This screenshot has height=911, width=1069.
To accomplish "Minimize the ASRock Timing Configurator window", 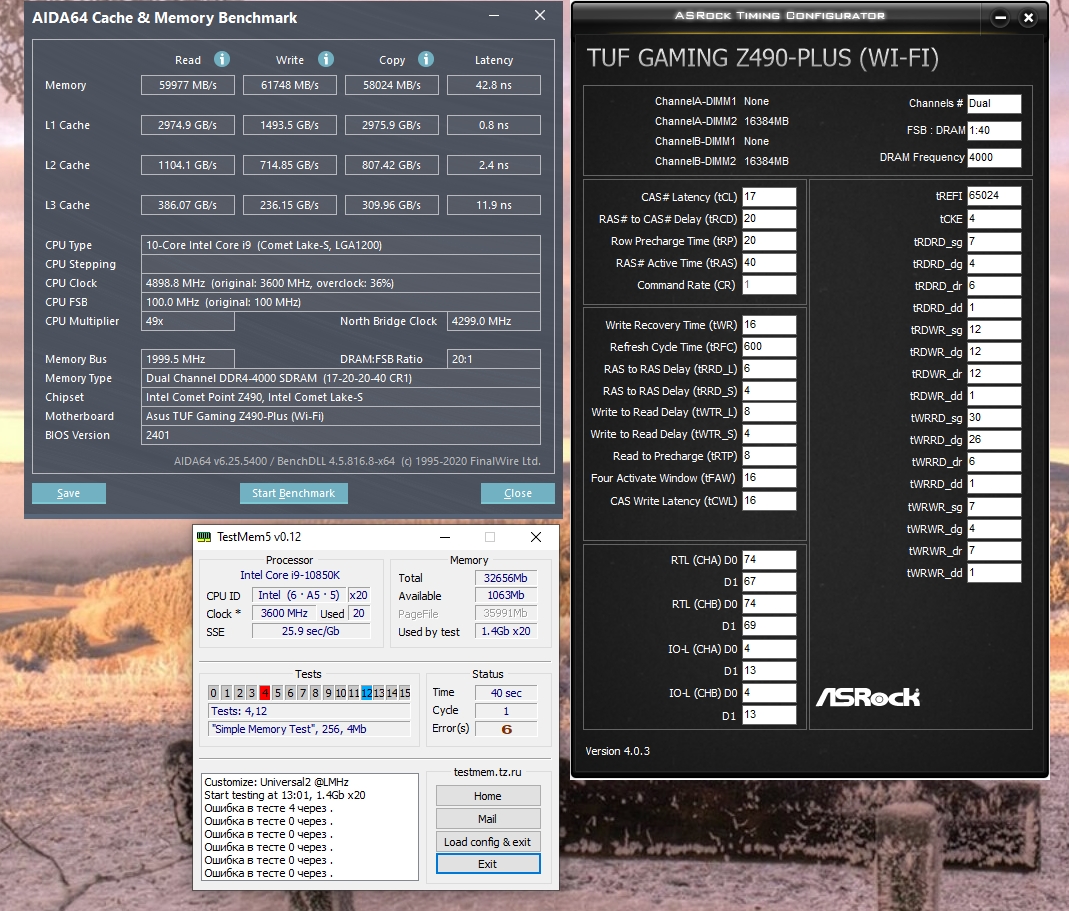I will (1000, 18).
